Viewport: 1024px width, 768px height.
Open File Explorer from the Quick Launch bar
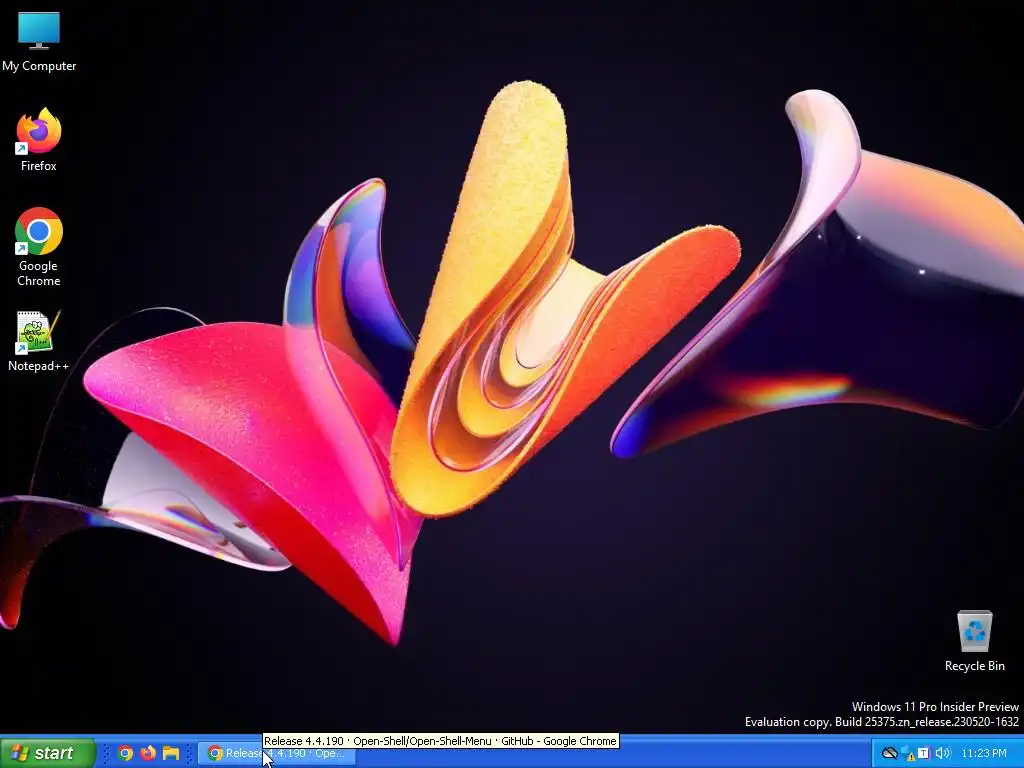[x=171, y=753]
